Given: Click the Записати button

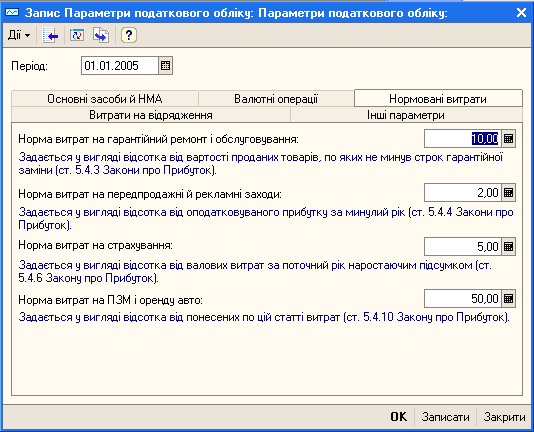Looking at the screenshot, I should [x=445, y=417].
